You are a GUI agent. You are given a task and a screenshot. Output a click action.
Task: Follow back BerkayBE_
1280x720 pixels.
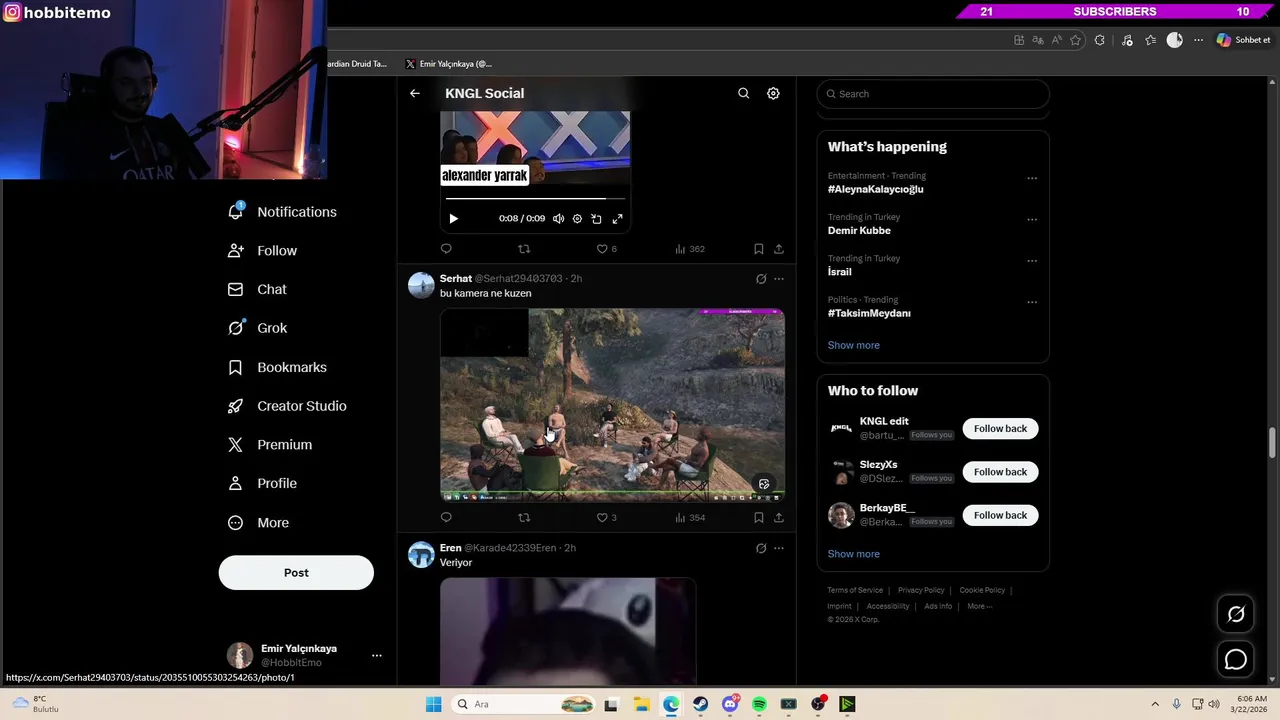(1000, 515)
